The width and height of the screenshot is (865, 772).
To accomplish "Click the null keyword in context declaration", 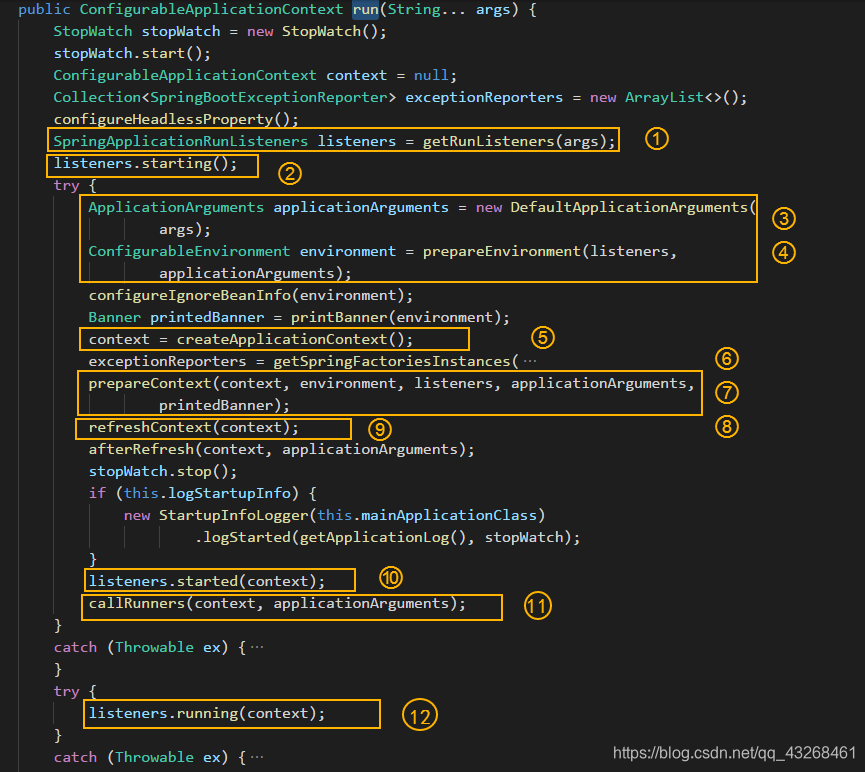I will click(x=431, y=76).
